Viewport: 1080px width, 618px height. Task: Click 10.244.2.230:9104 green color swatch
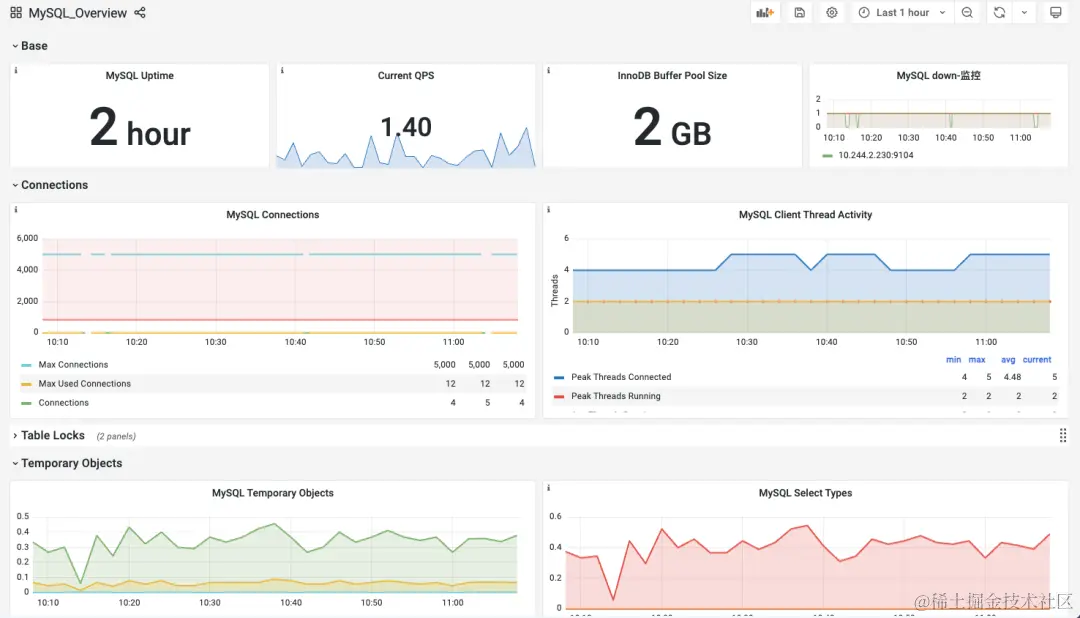[x=827, y=156]
